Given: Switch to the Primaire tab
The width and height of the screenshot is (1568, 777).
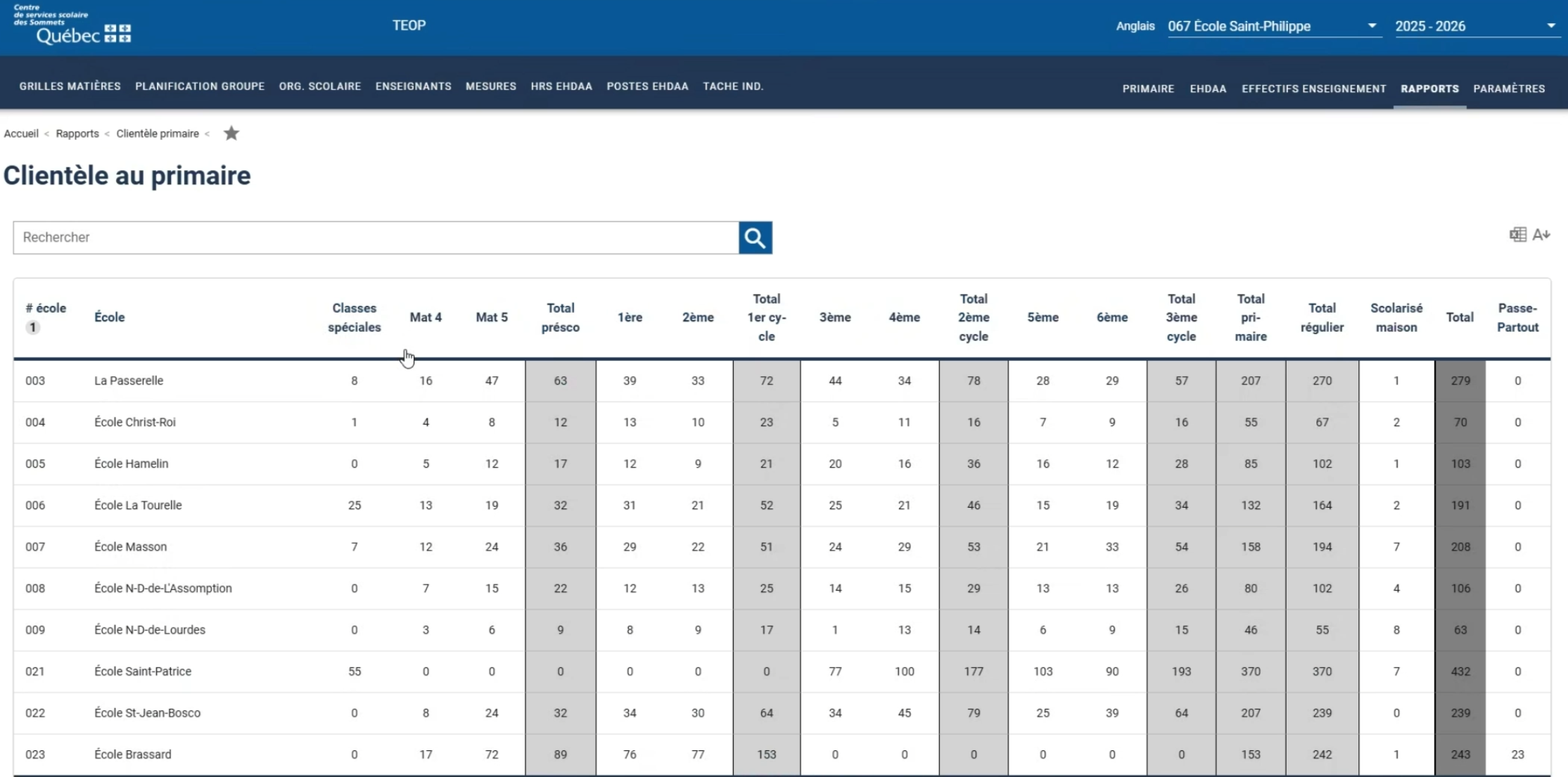Looking at the screenshot, I should [x=1148, y=89].
